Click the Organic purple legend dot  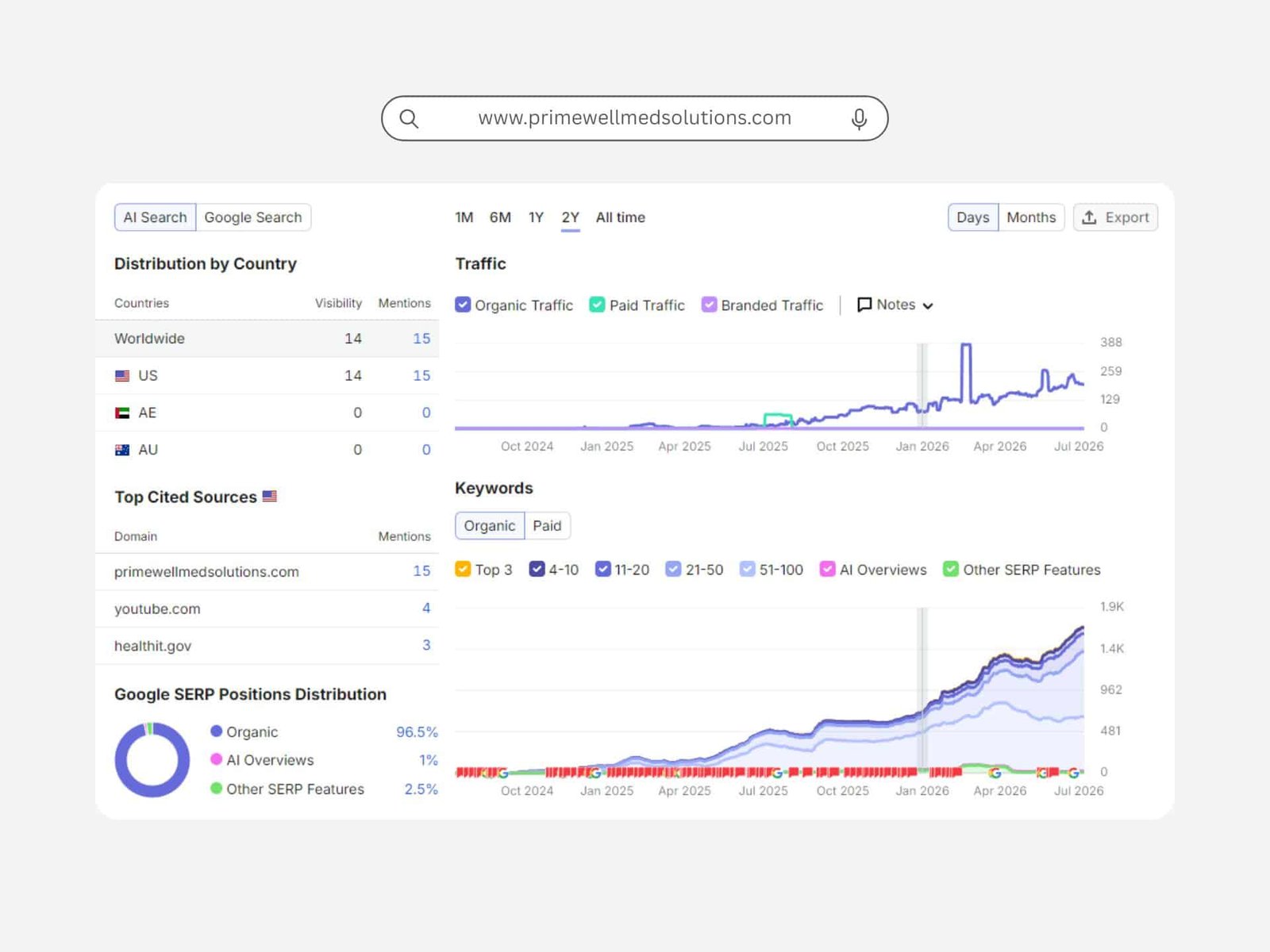(x=216, y=731)
